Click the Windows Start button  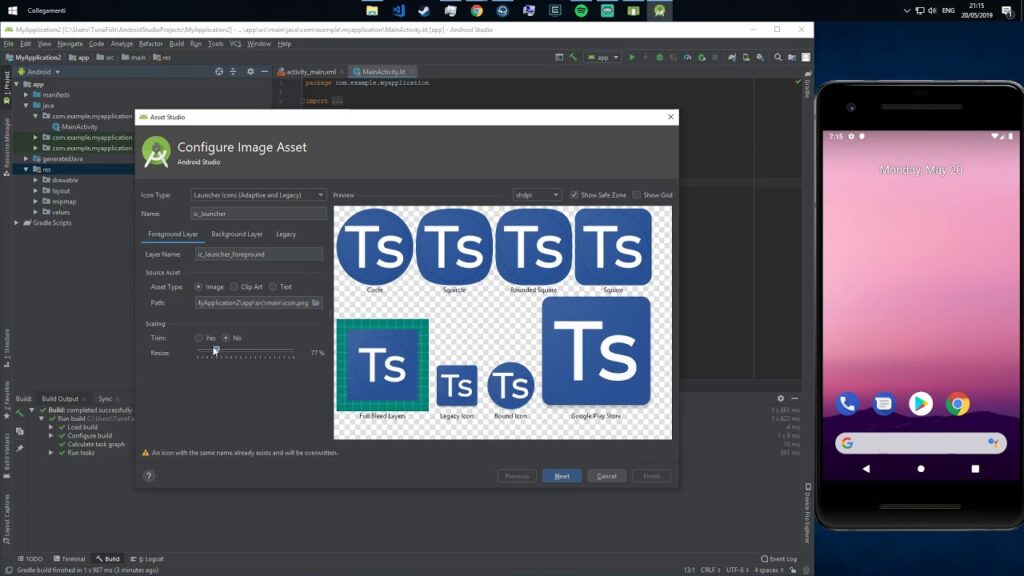[x=12, y=10]
